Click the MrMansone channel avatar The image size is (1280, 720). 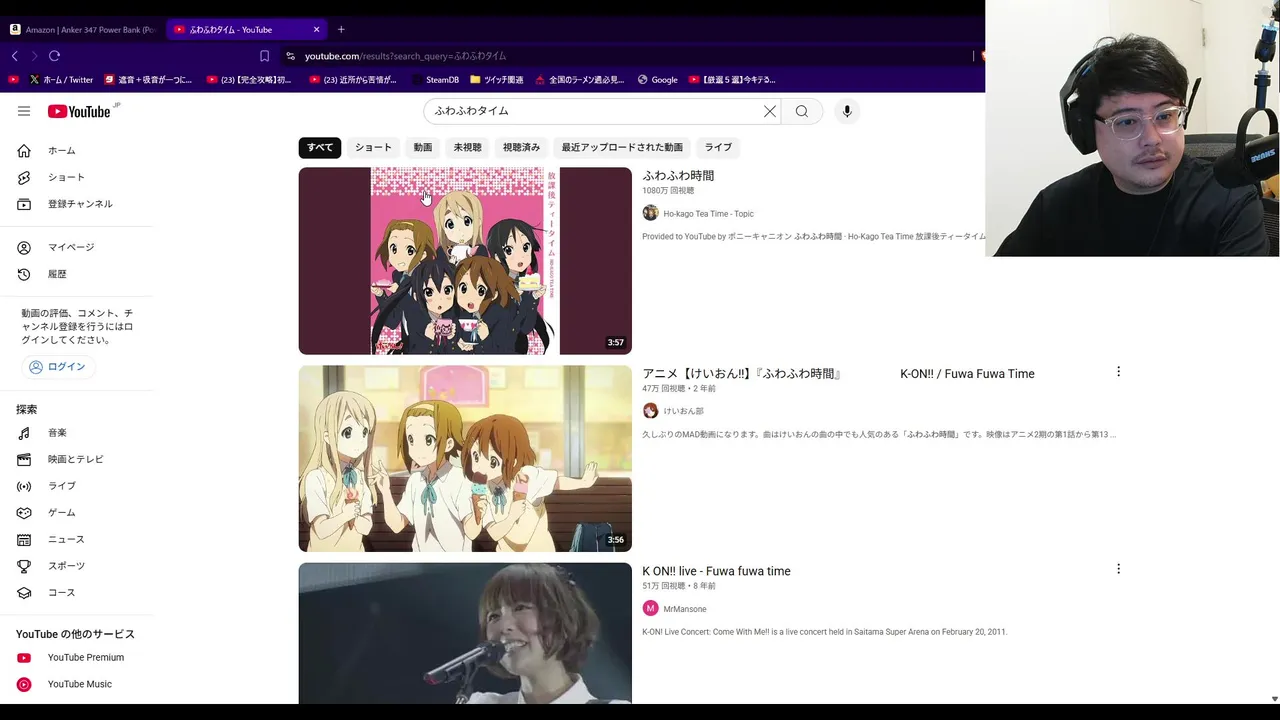coord(650,609)
